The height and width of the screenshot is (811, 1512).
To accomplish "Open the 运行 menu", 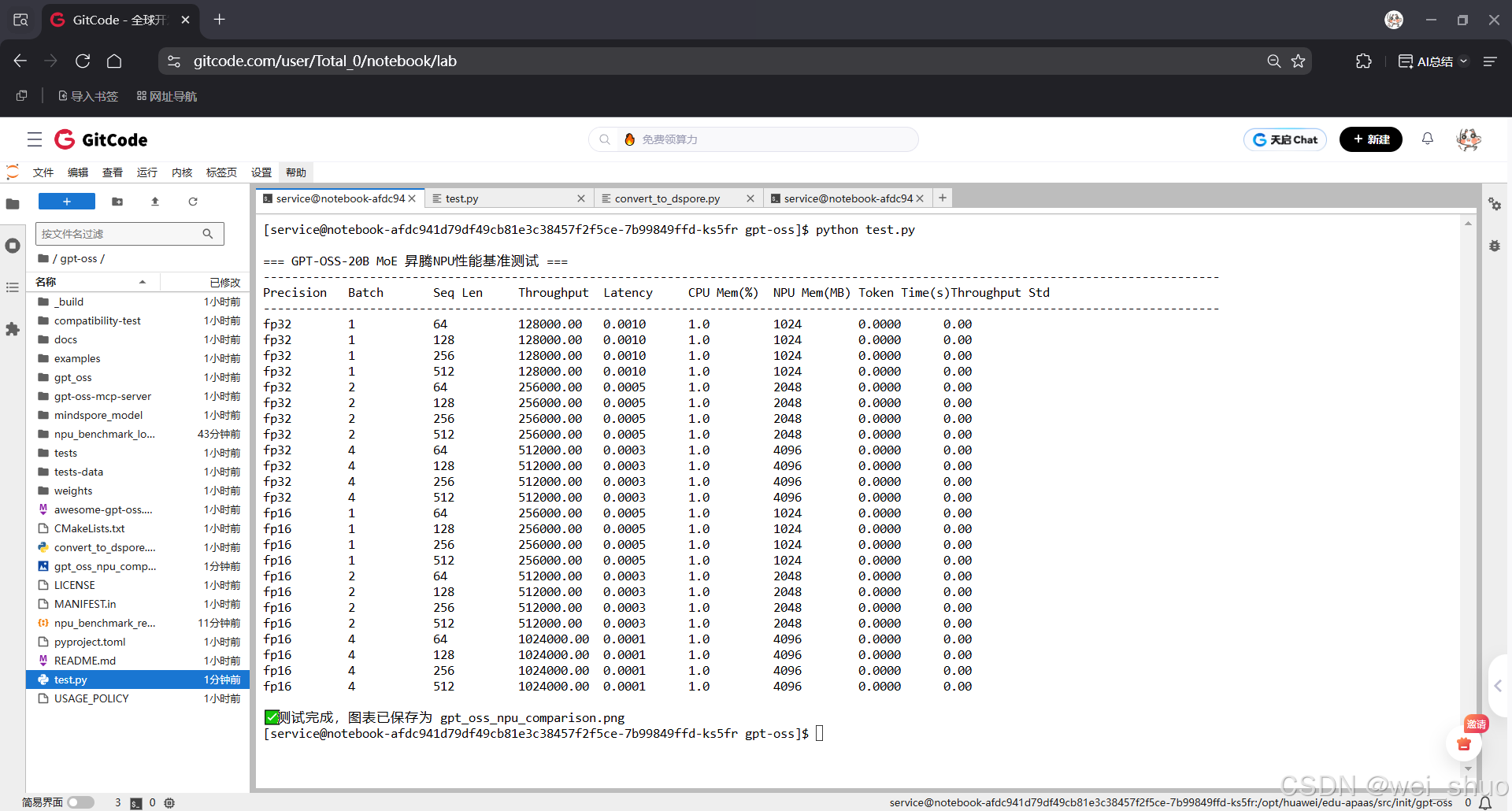I will click(x=147, y=172).
